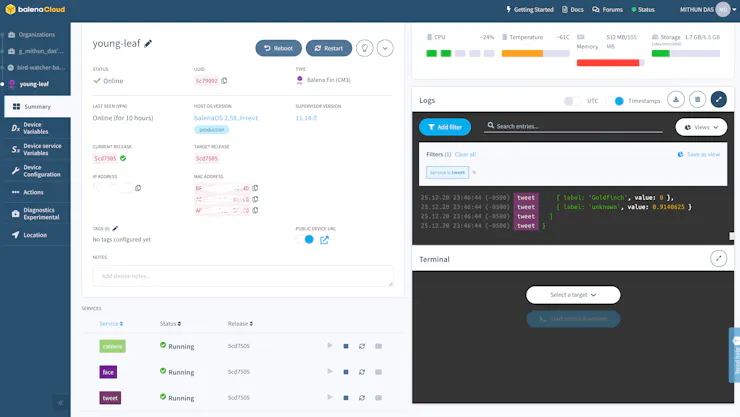Click the balenaCloud logo
740x417 pixels.
pos(35,9)
